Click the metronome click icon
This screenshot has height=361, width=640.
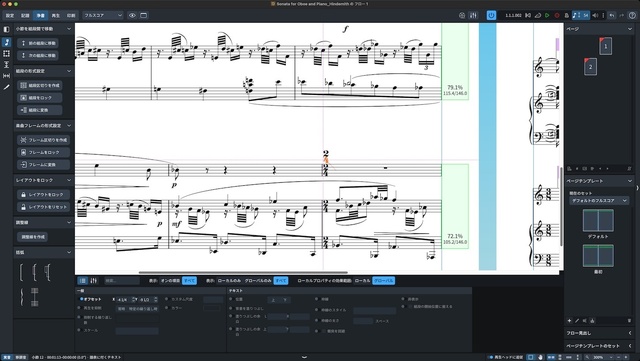tap(567, 16)
